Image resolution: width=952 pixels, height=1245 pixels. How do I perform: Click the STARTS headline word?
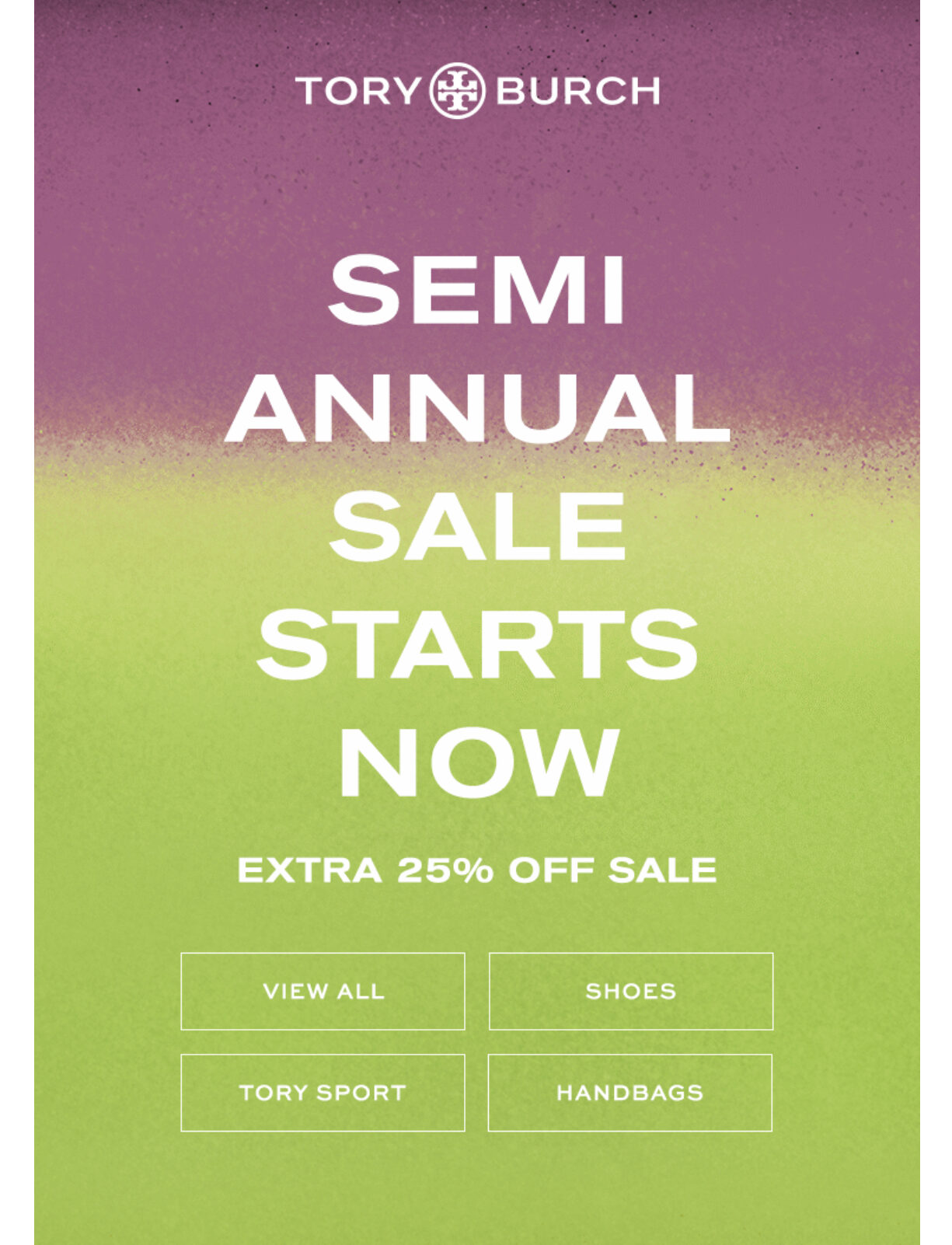click(x=477, y=643)
